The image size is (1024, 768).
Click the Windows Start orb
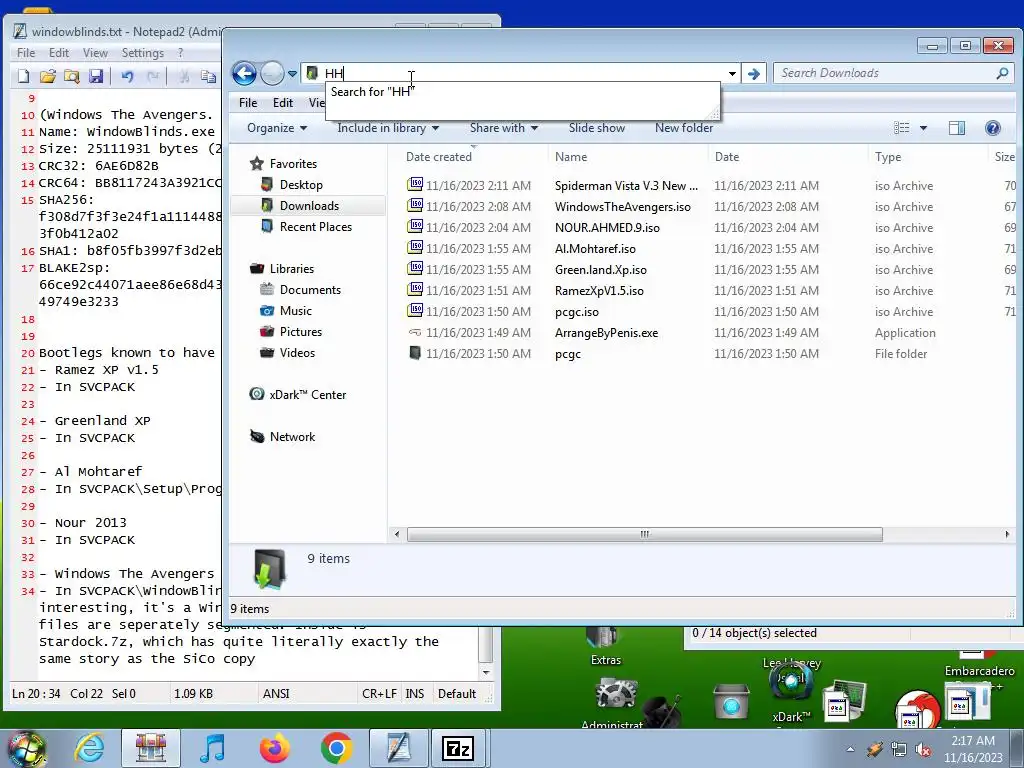tap(26, 749)
